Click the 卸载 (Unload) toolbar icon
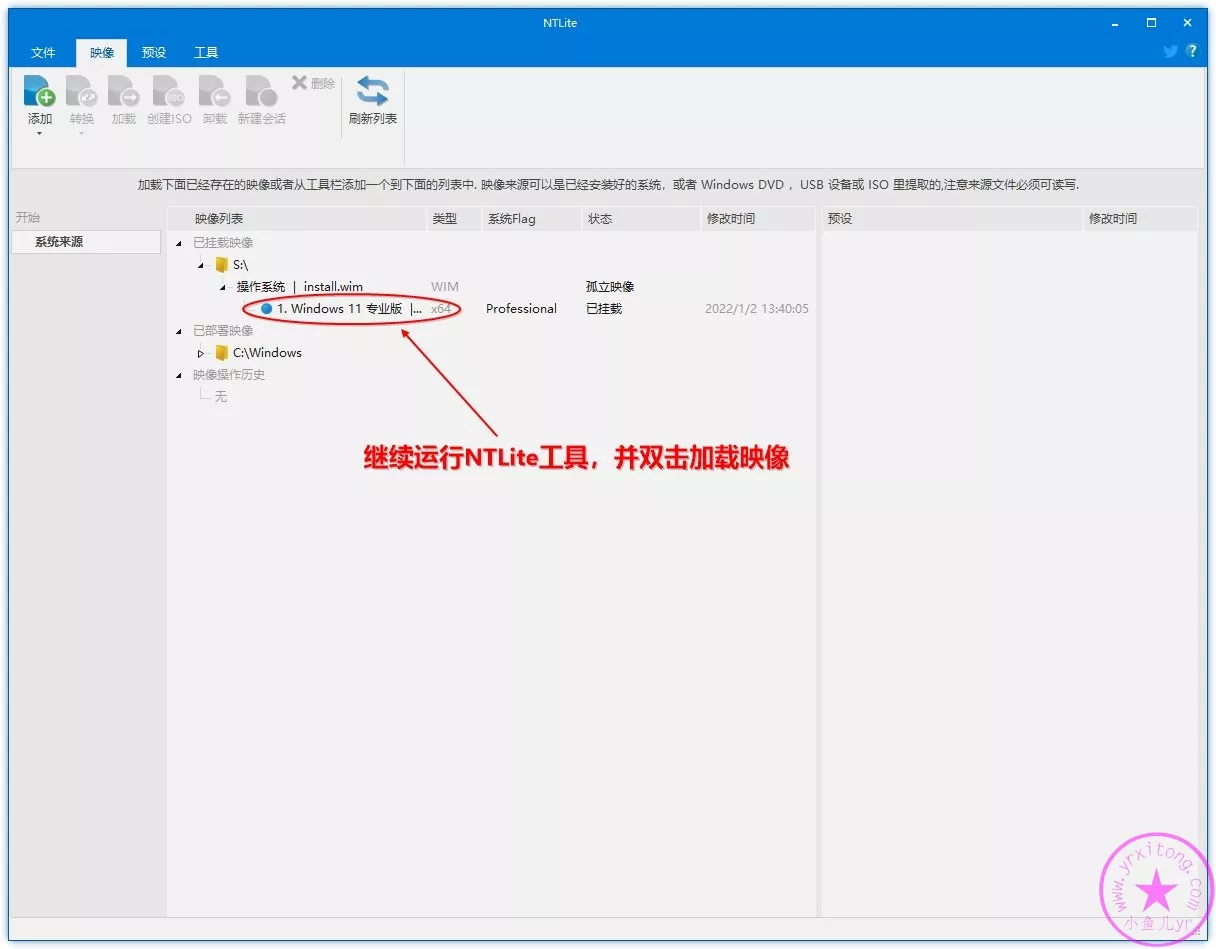Viewport: 1216px width, 949px height. [214, 92]
